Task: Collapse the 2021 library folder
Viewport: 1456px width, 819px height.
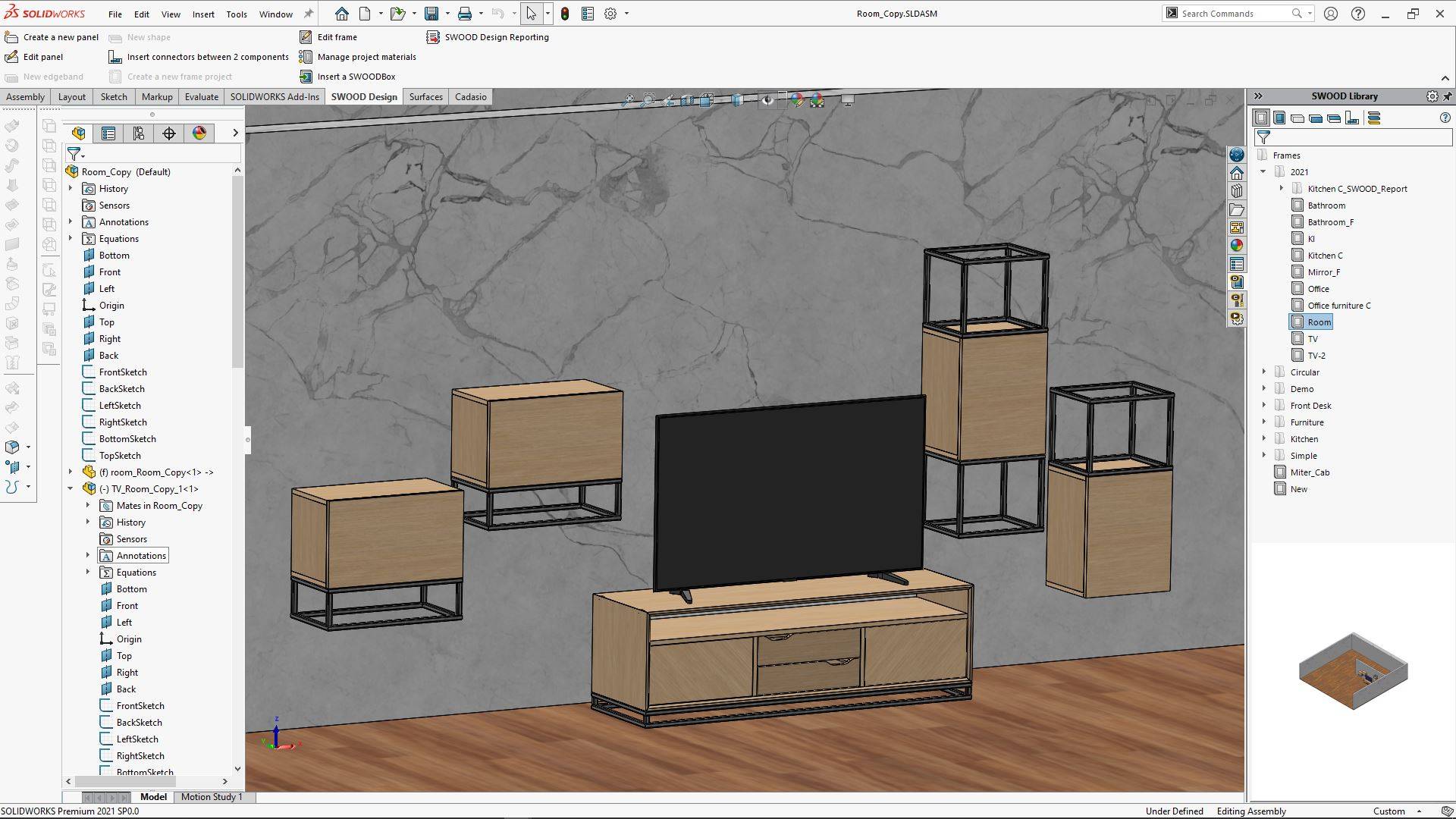Action: click(x=1263, y=172)
